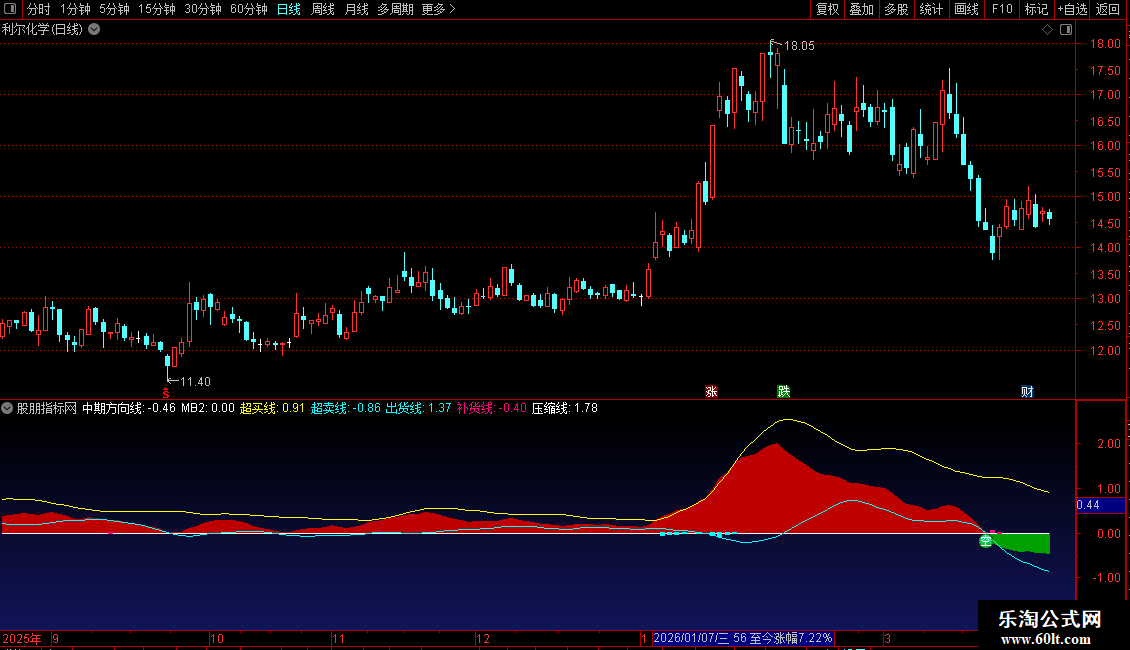
Task: Click month 12 on the time axis
Action: click(483, 638)
